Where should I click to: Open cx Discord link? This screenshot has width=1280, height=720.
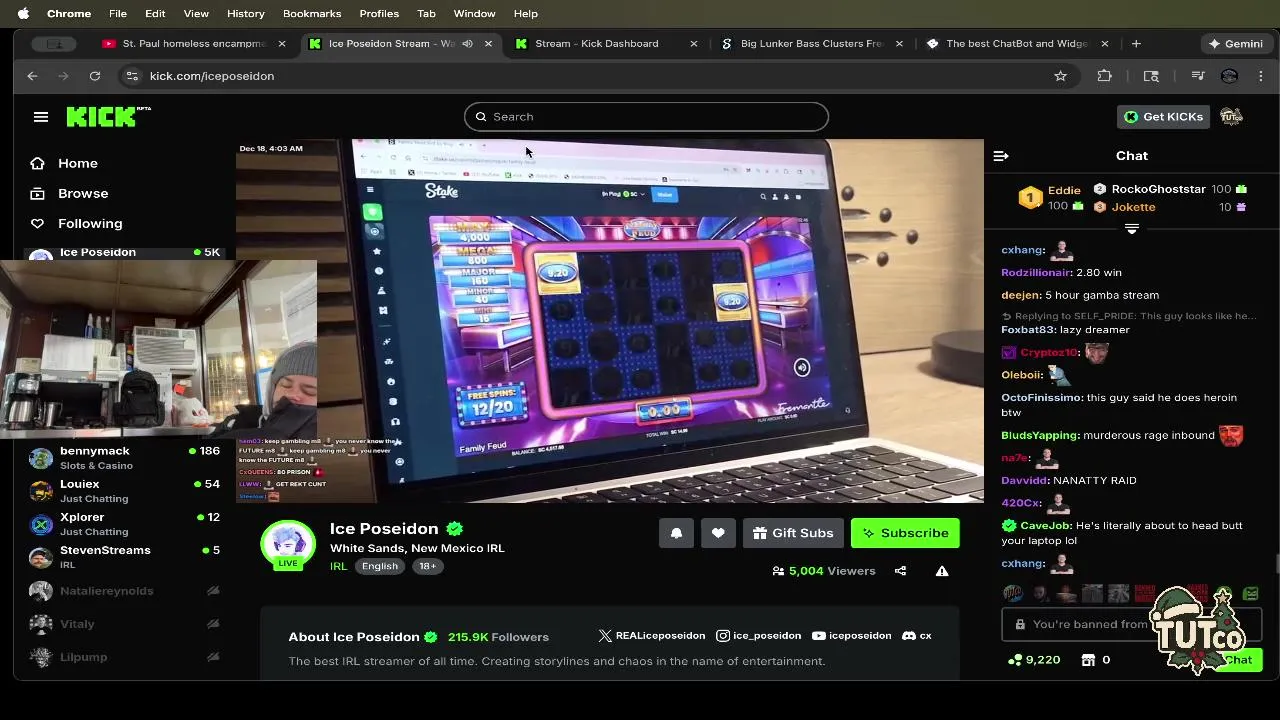[916, 636]
